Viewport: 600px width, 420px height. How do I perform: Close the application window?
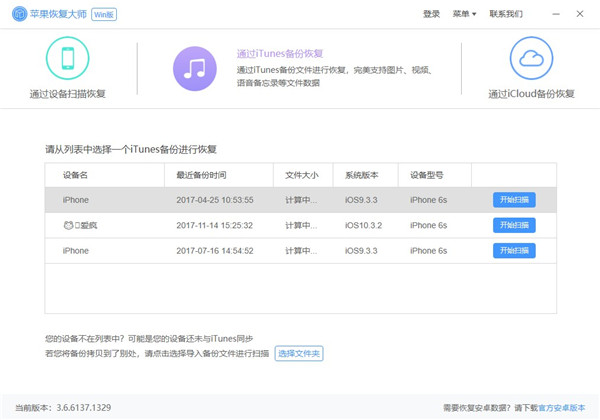pyautogui.click(x=580, y=14)
